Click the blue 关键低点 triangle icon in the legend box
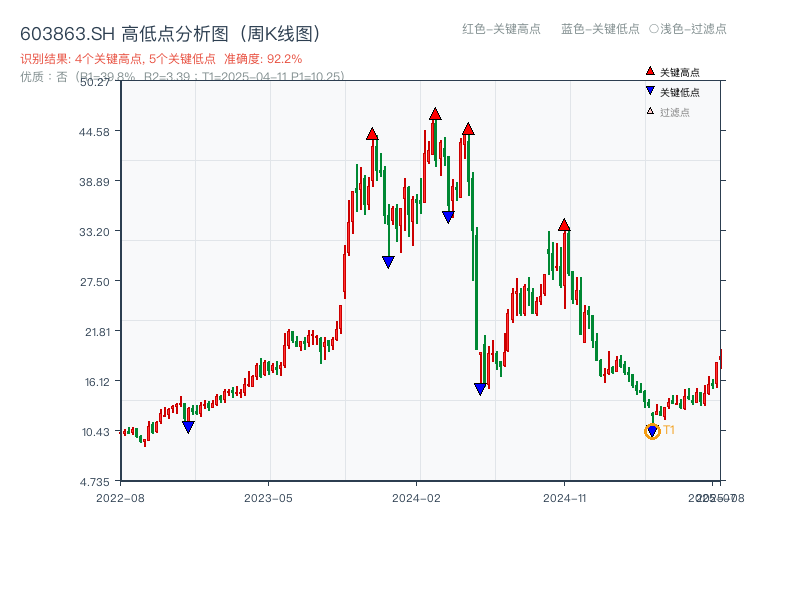The image size is (800, 600). click(x=649, y=89)
